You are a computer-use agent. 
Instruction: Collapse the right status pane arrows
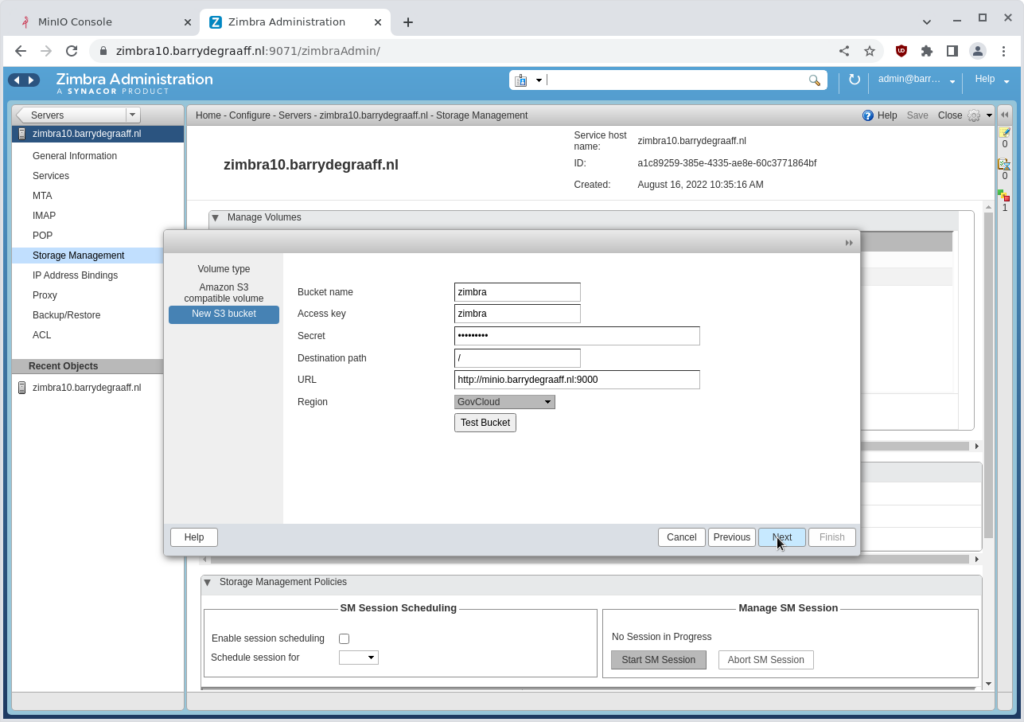1005,115
